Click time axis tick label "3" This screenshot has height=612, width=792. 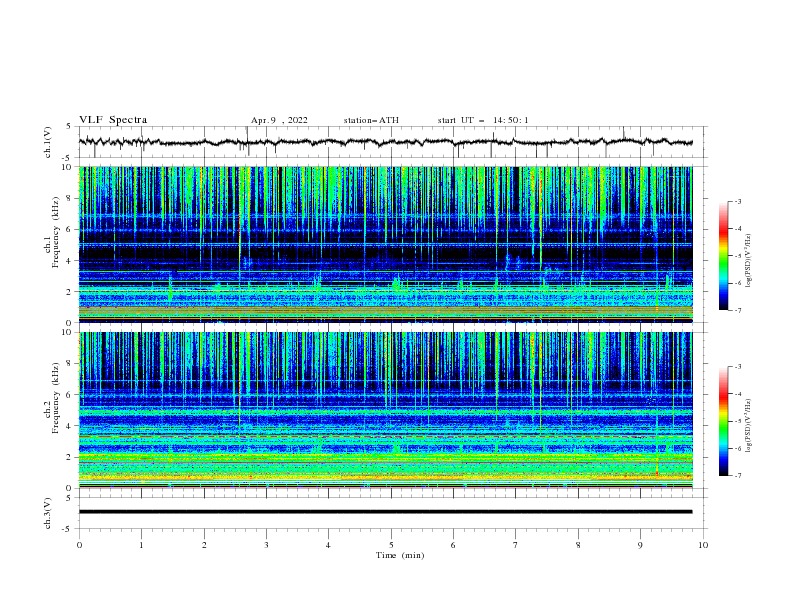click(266, 545)
